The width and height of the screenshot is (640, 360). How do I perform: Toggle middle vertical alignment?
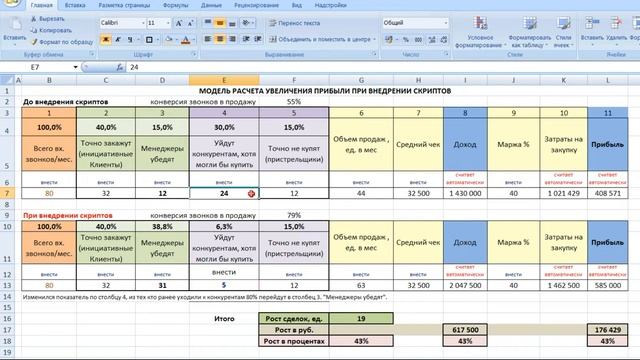[220, 23]
